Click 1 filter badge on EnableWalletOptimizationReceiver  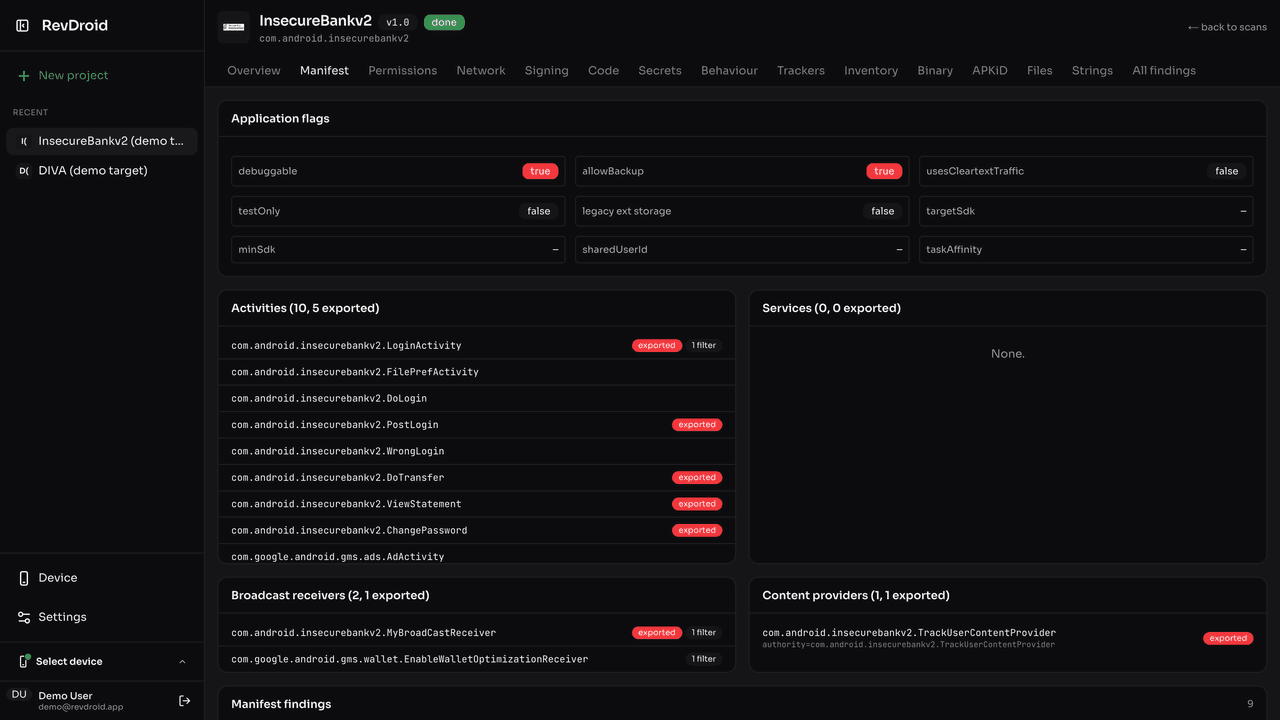coord(704,659)
